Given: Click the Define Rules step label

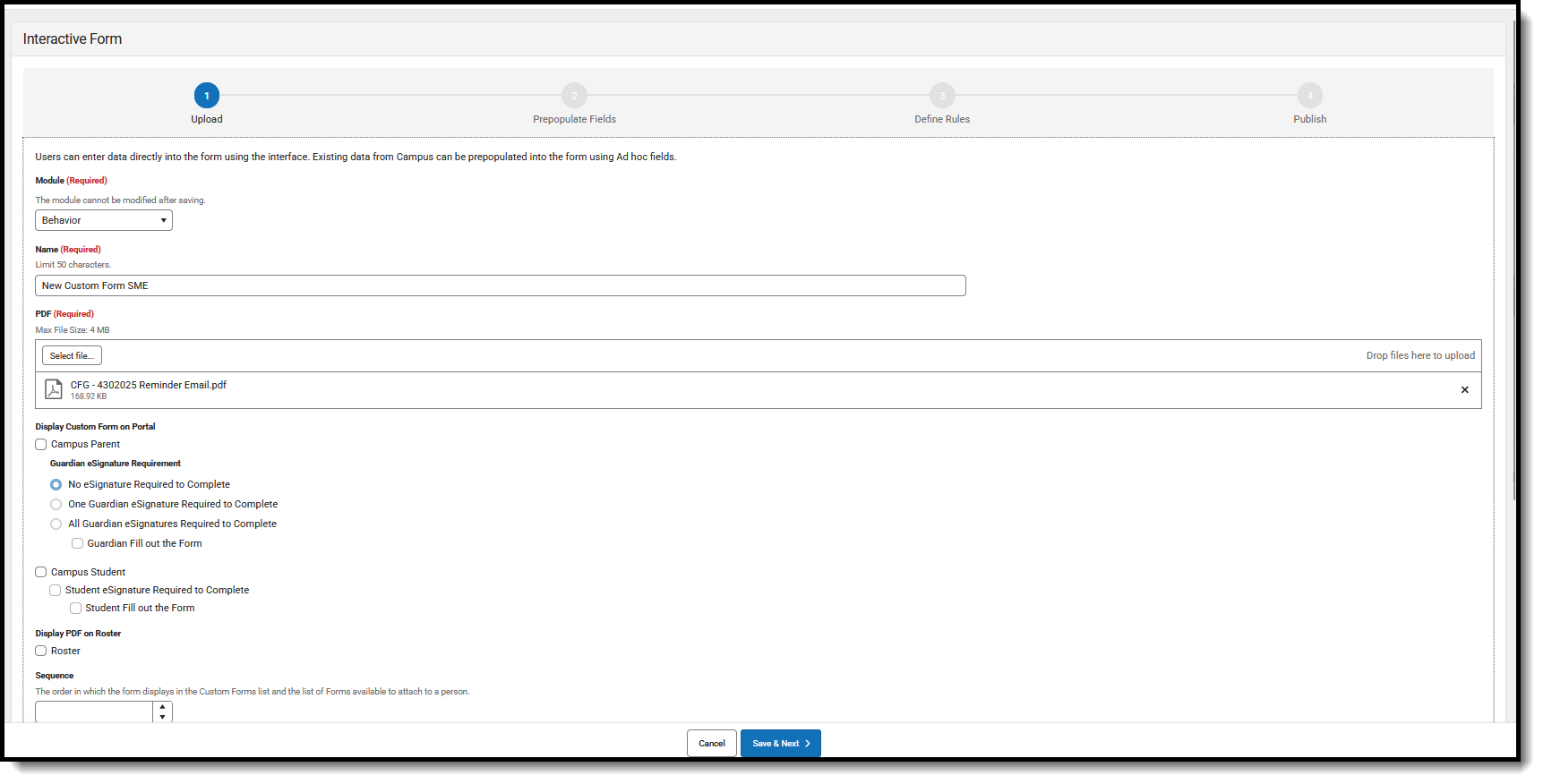Looking at the screenshot, I should click(x=942, y=119).
